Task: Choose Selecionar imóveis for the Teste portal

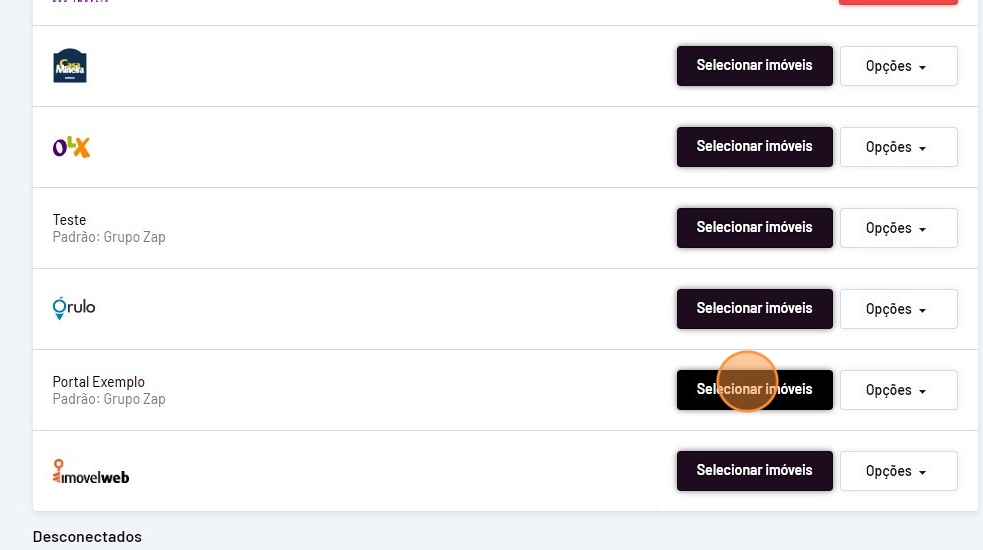Action: click(x=754, y=228)
